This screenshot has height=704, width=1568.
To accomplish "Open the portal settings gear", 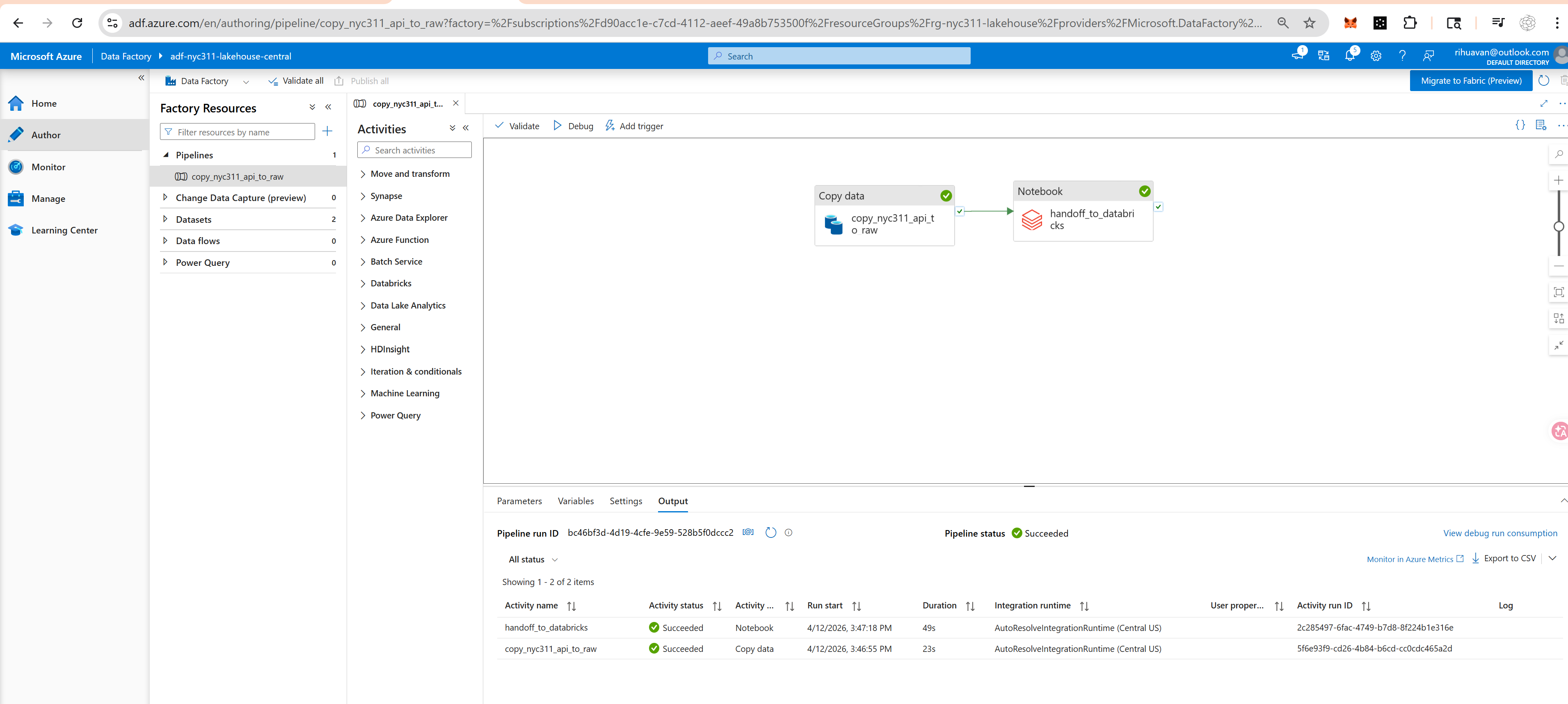I will [x=1376, y=56].
